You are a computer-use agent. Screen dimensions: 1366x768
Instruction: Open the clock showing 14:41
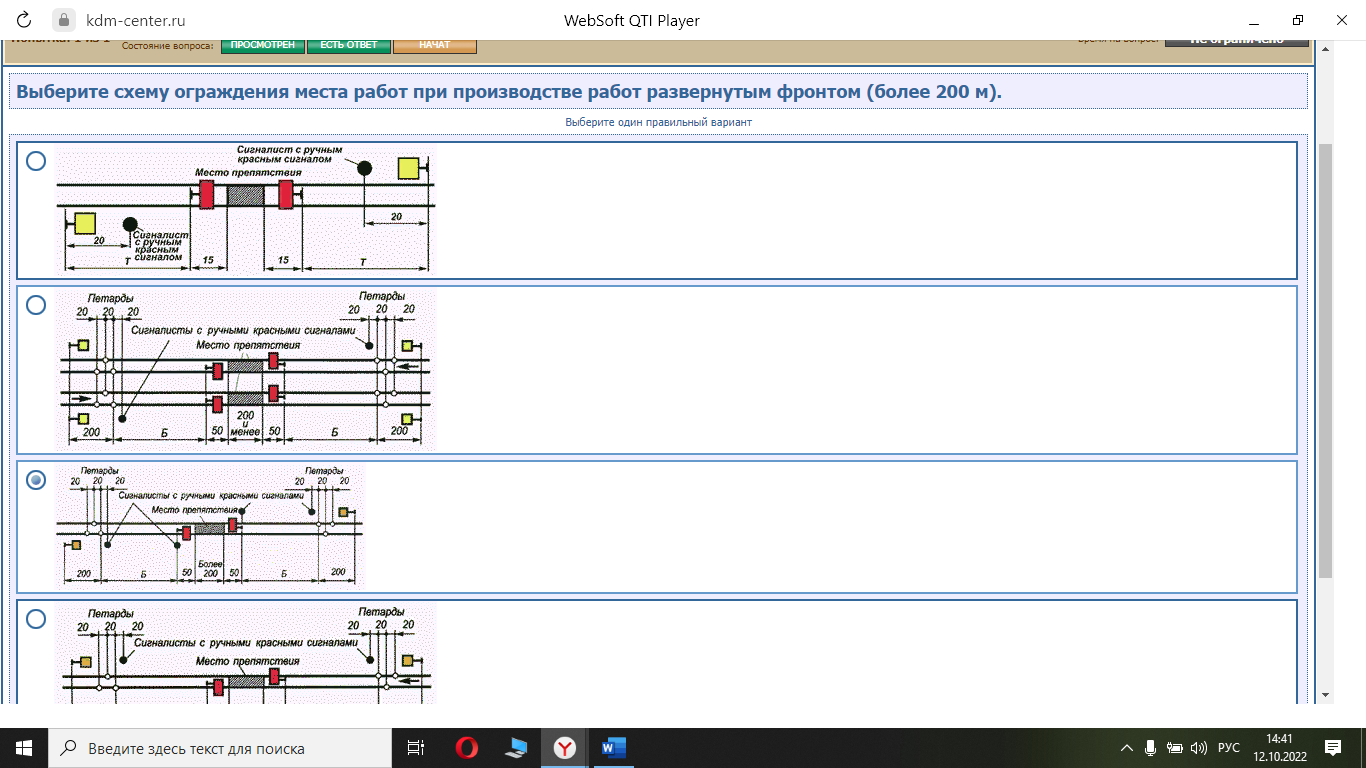1279,748
